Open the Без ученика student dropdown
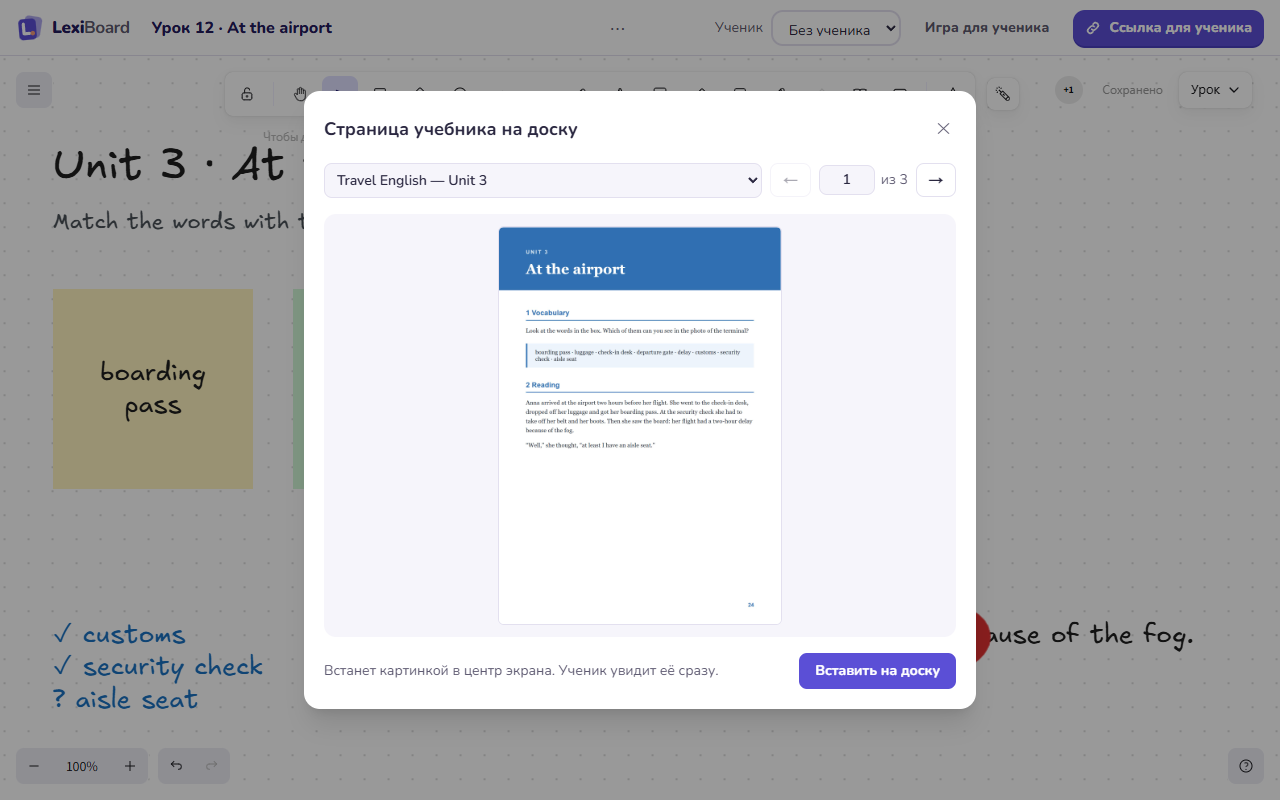 (836, 28)
